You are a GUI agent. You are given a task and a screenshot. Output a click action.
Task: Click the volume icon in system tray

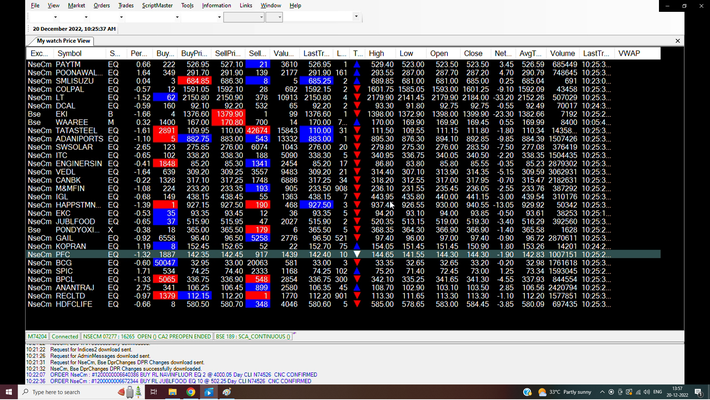coord(647,392)
